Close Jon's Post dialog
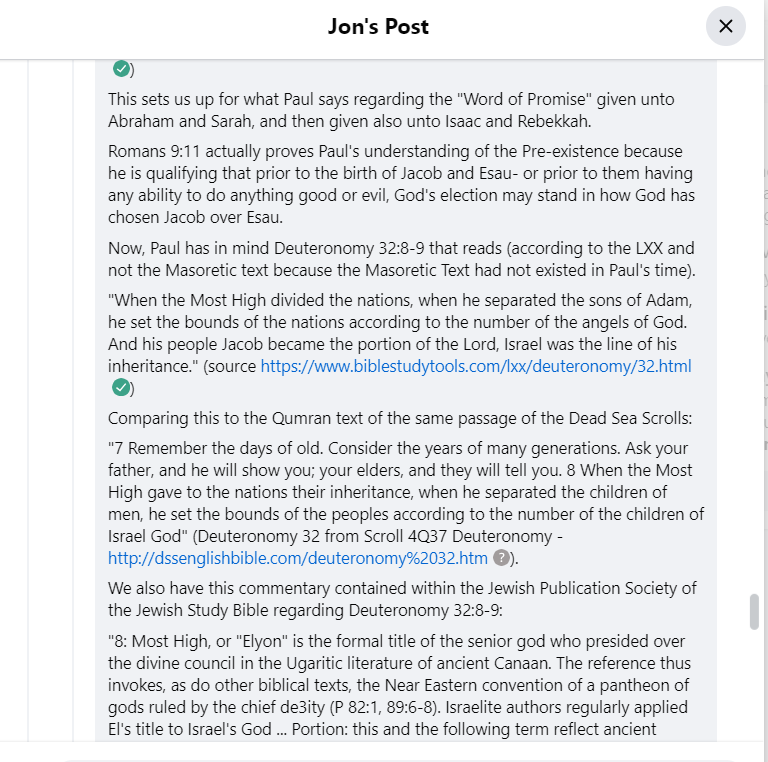Viewport: 768px width, 762px height. click(x=725, y=26)
